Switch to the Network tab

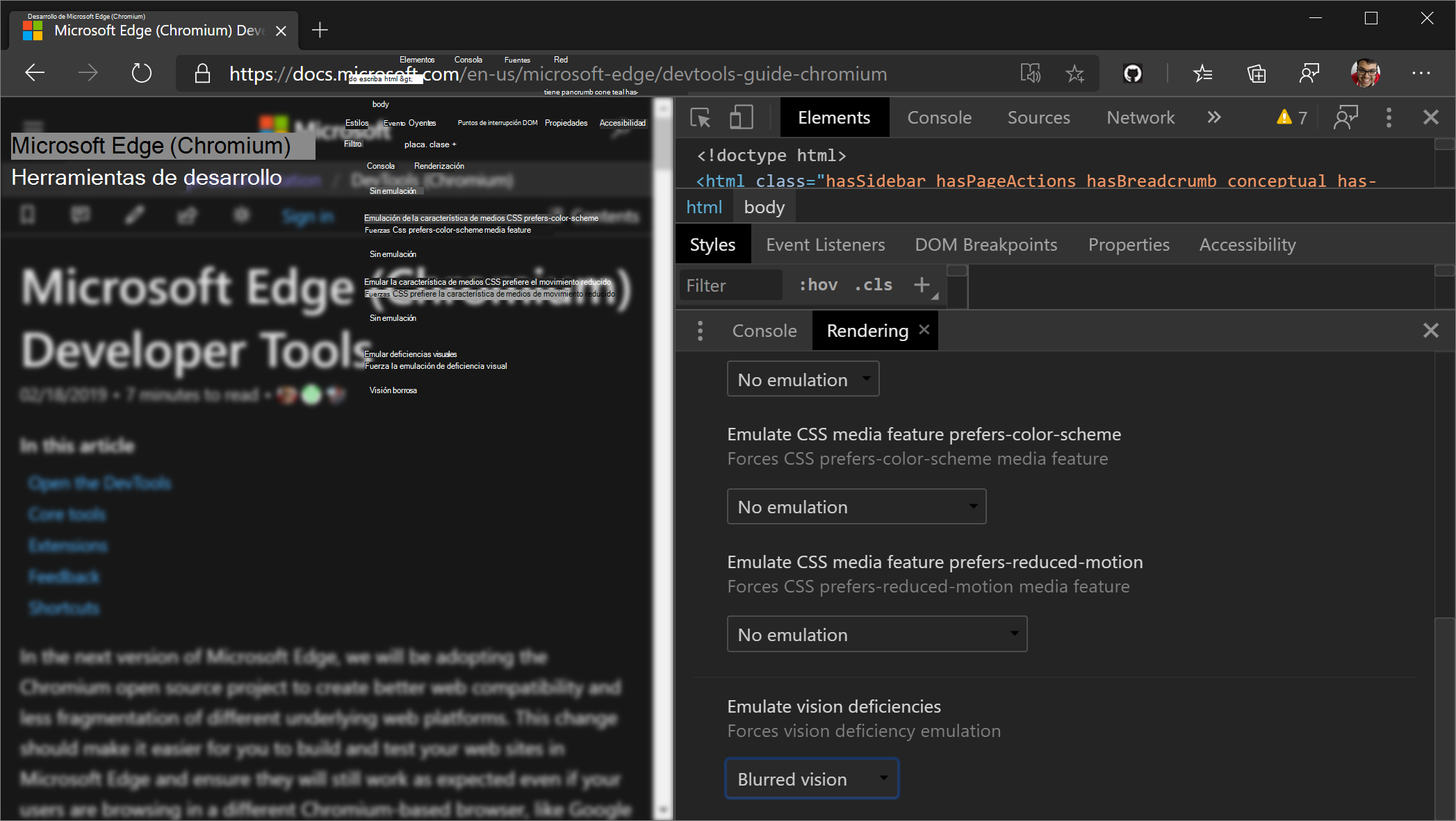coord(1140,117)
